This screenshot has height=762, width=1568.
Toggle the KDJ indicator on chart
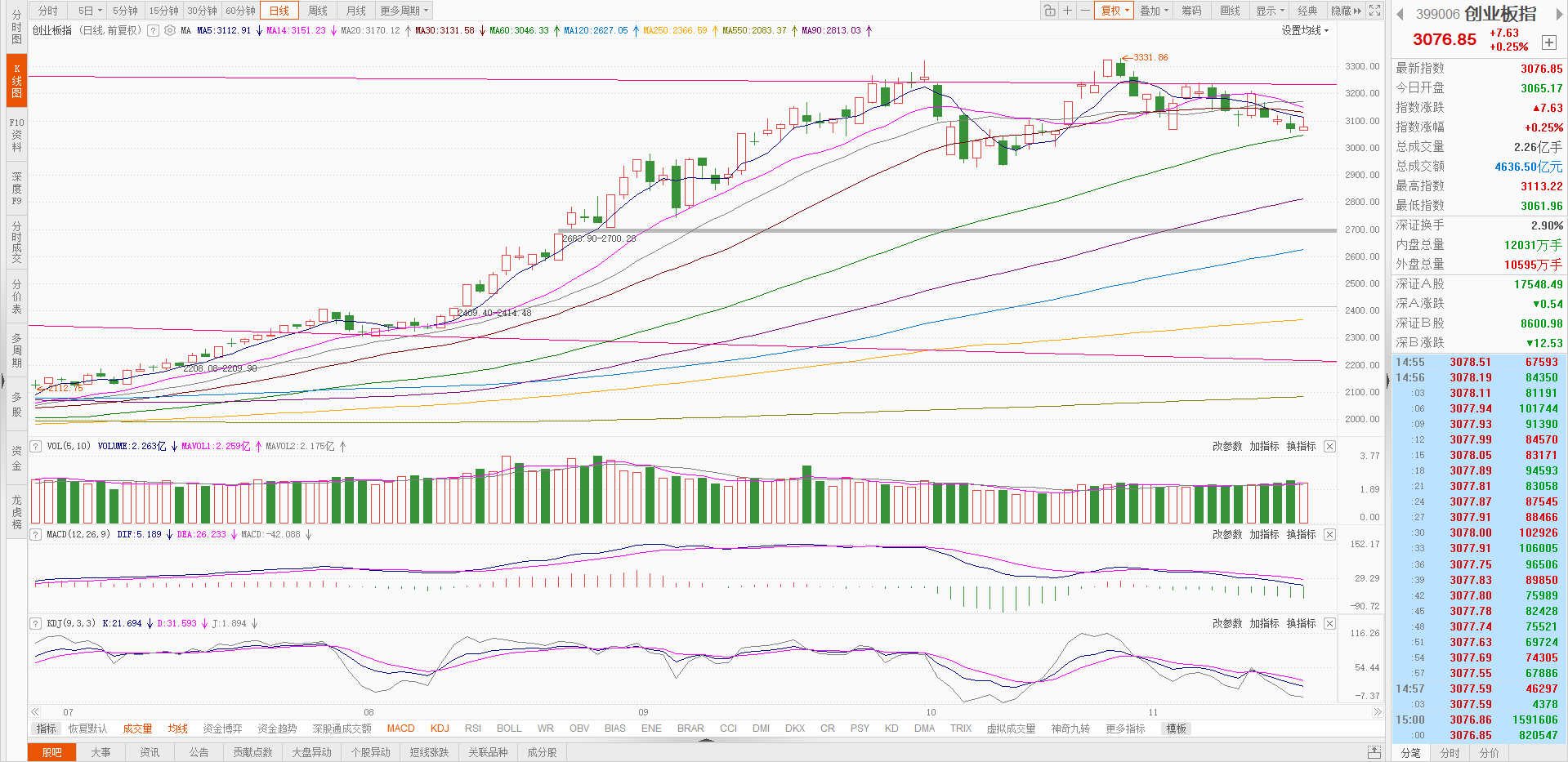tap(440, 729)
